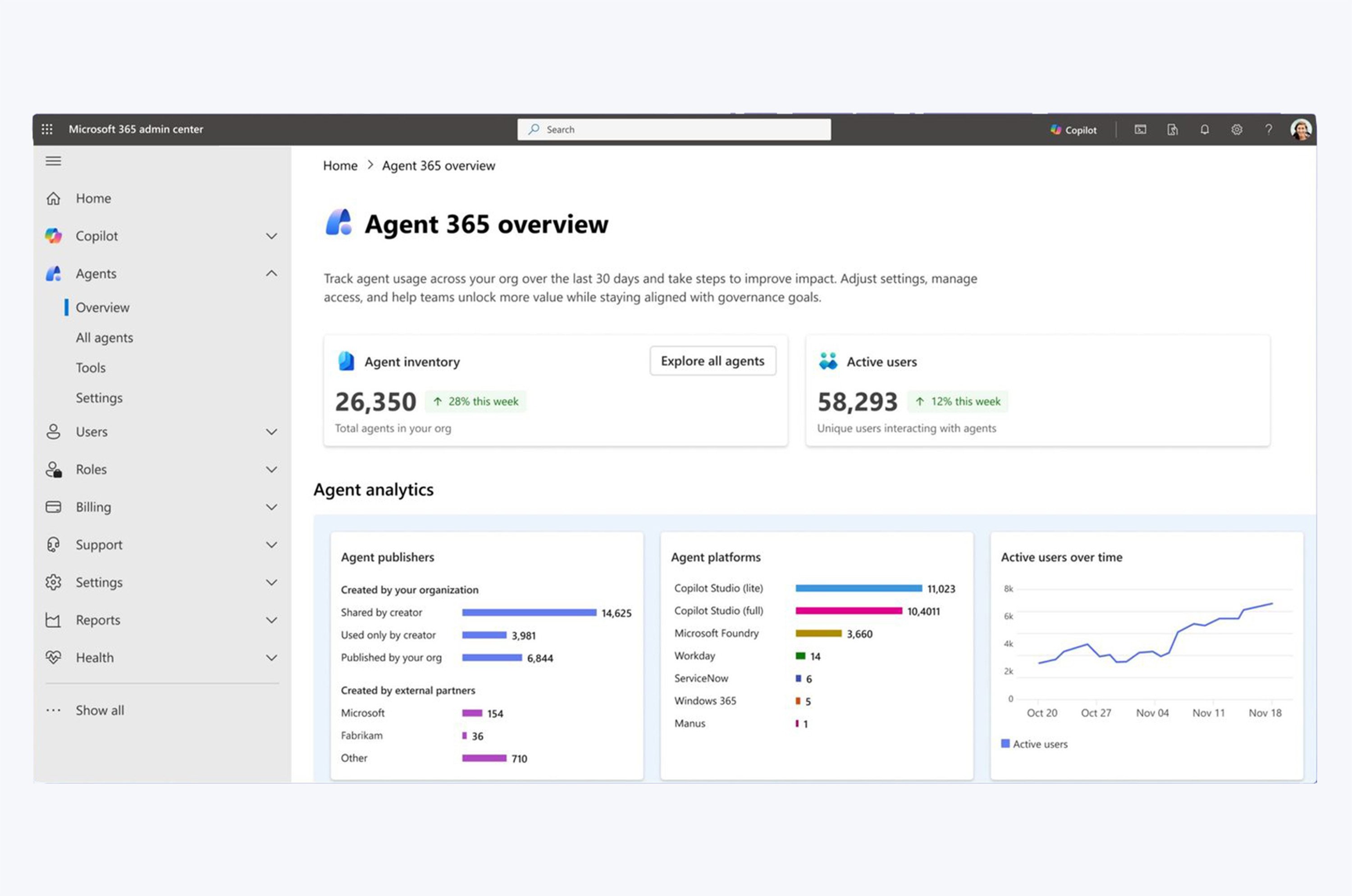Click into the Search field
1352x896 pixels.
(x=674, y=129)
